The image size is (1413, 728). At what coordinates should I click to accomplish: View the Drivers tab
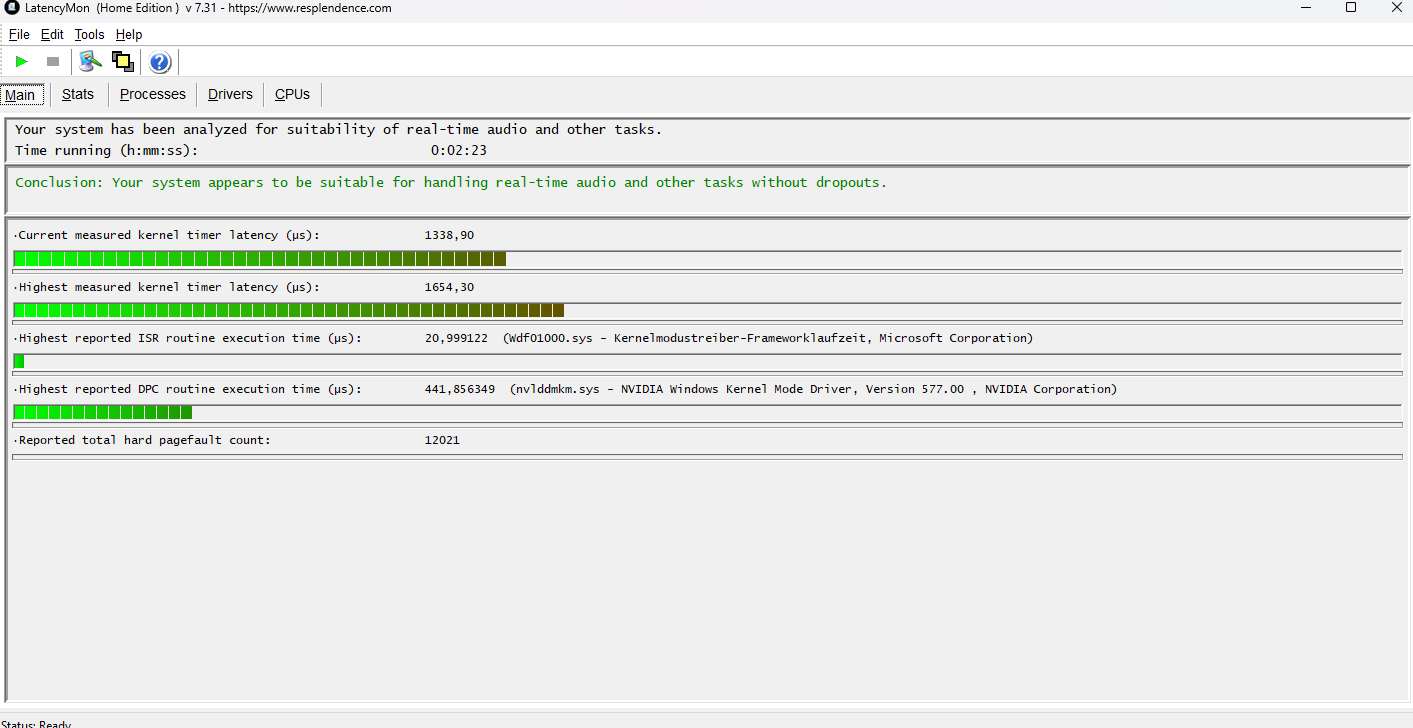tap(230, 94)
